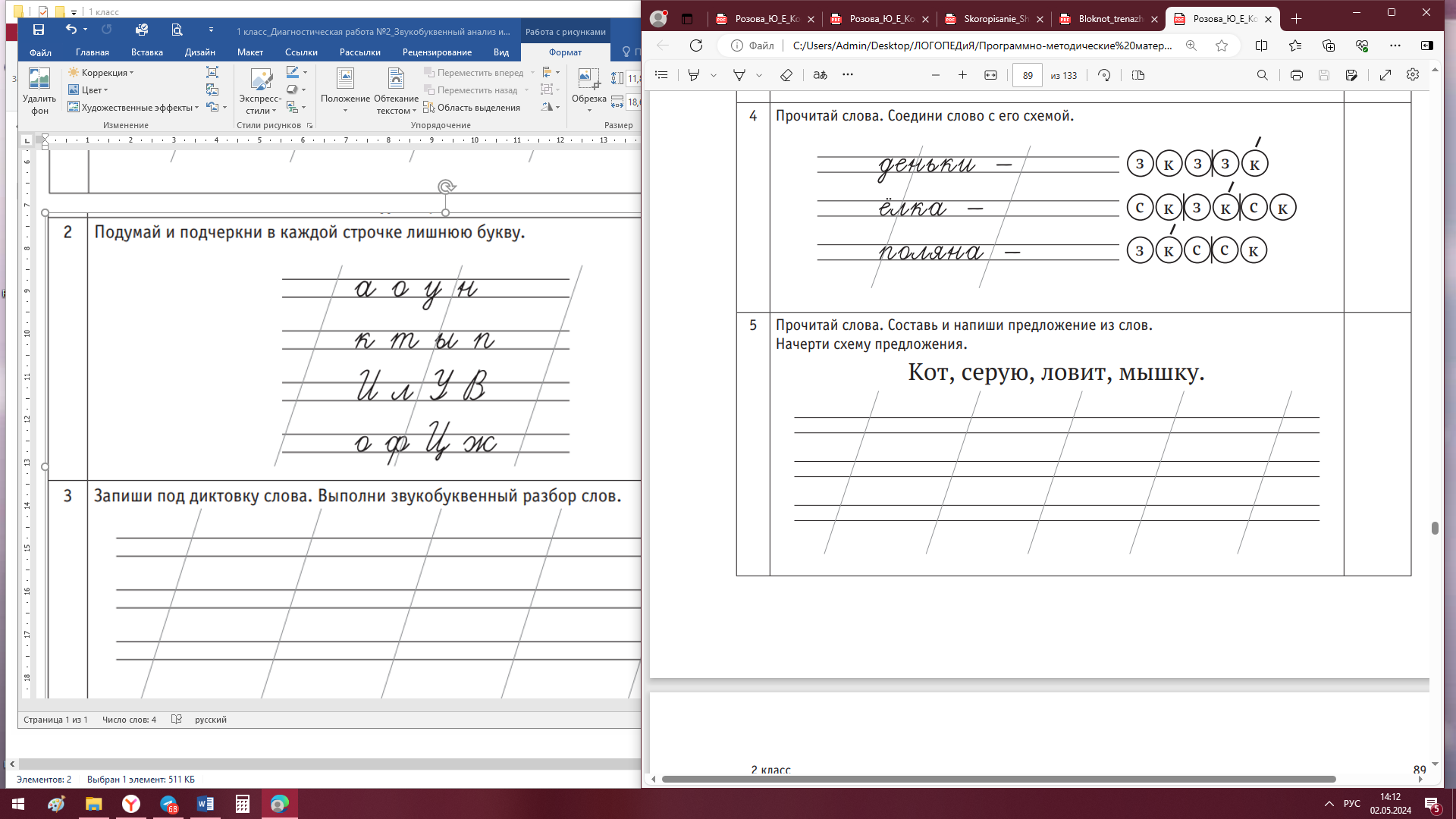Open Word from the Windows taskbar
Viewport: 1456px width, 819px height.
pos(206,804)
